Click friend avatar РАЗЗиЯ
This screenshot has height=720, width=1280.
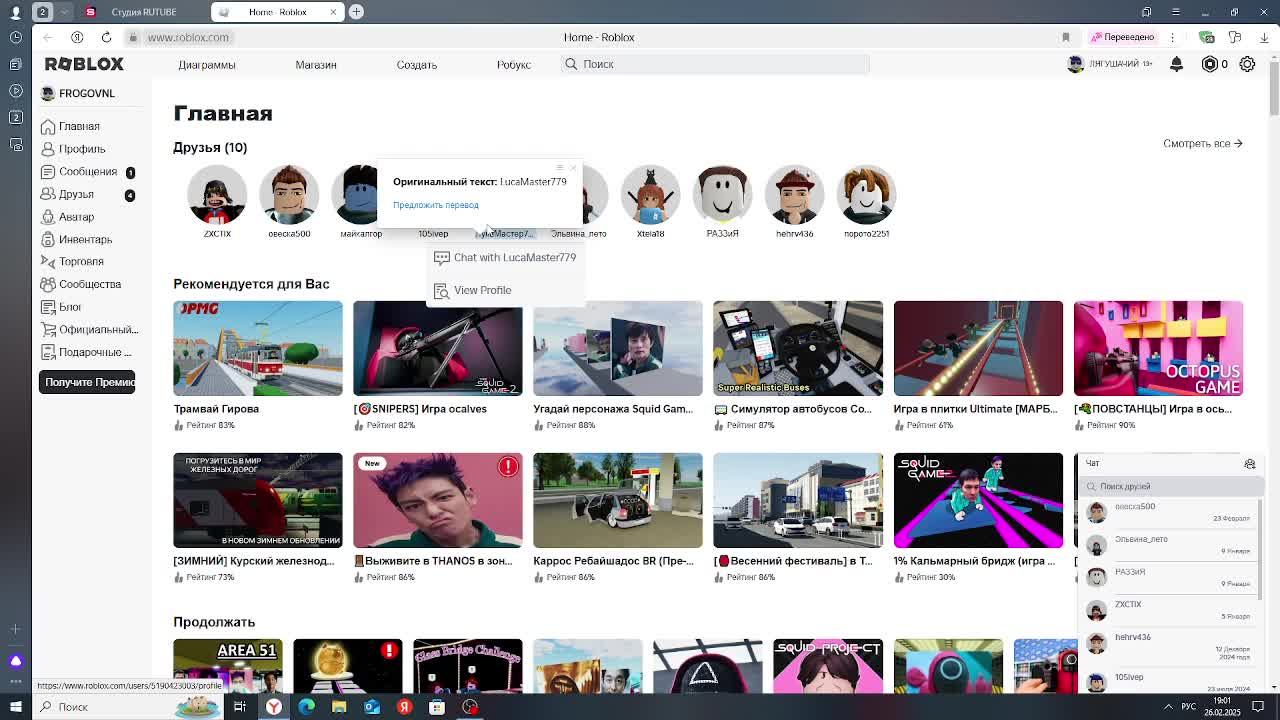(722, 195)
